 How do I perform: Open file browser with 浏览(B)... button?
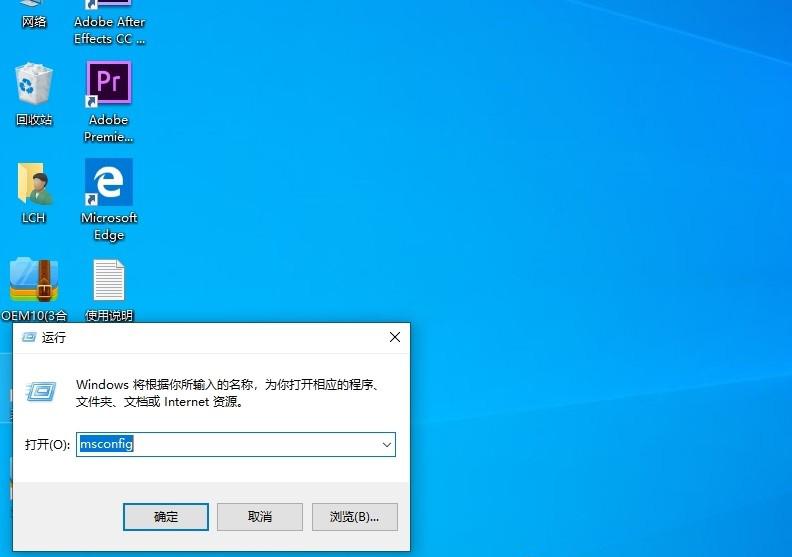[x=355, y=517]
